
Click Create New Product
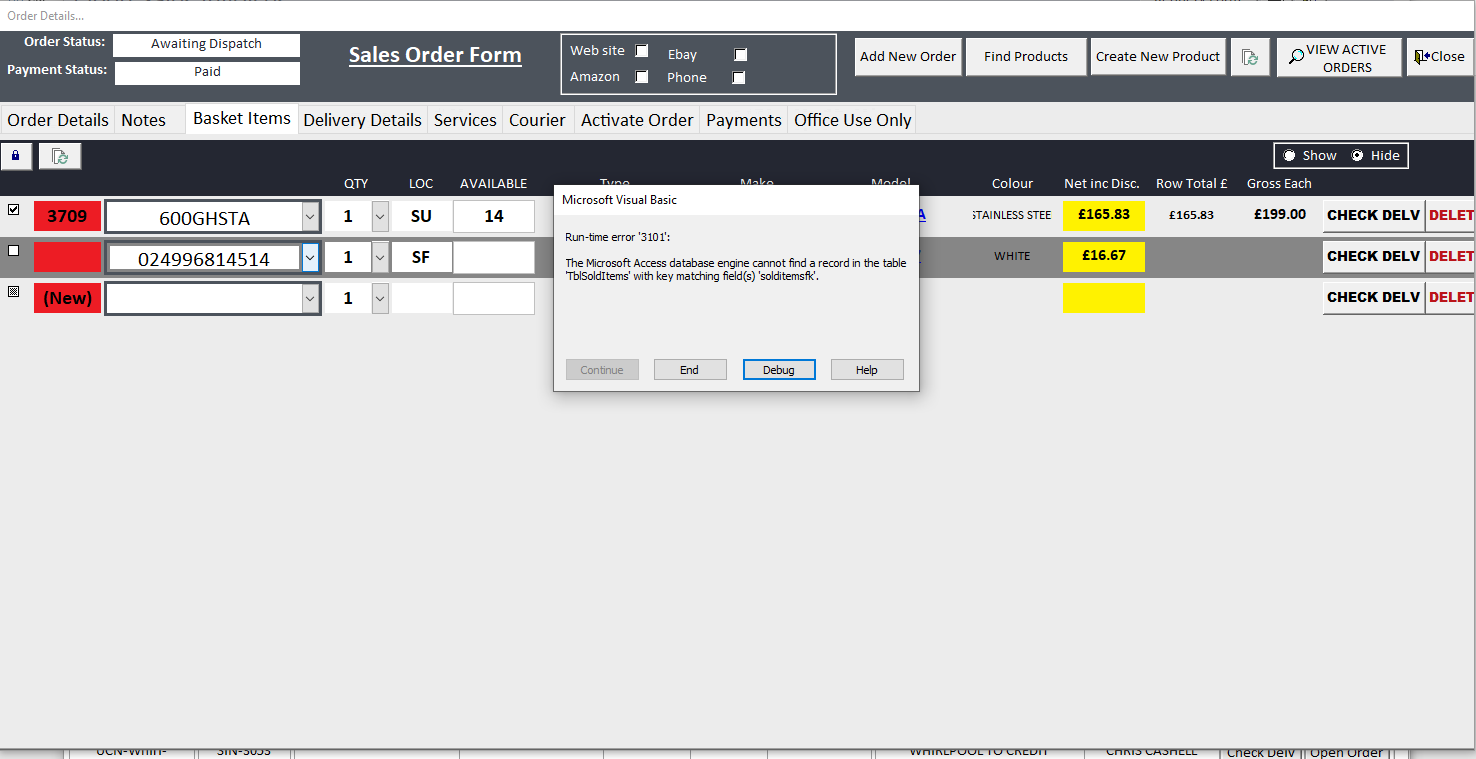pos(1158,57)
